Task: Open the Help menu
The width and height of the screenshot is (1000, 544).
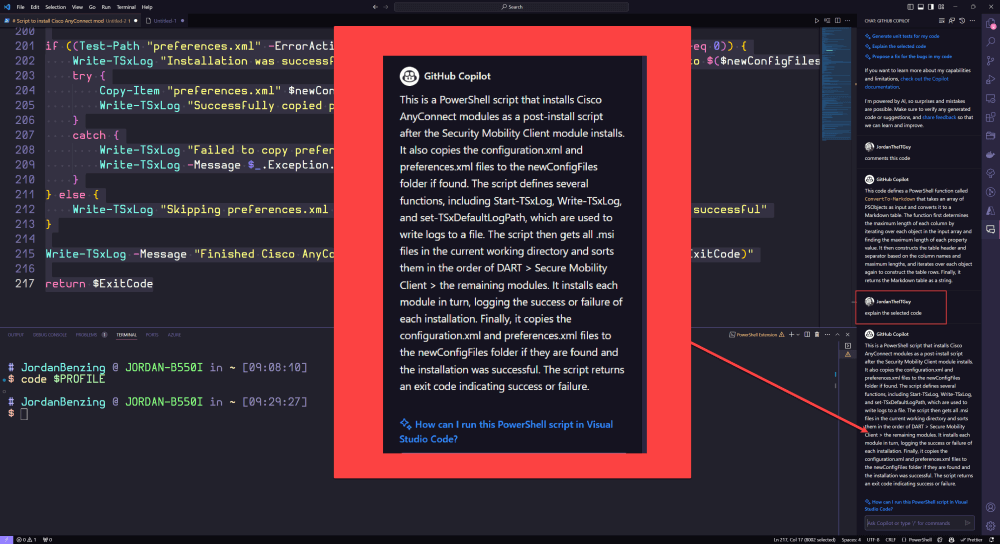Action: pos(147,7)
